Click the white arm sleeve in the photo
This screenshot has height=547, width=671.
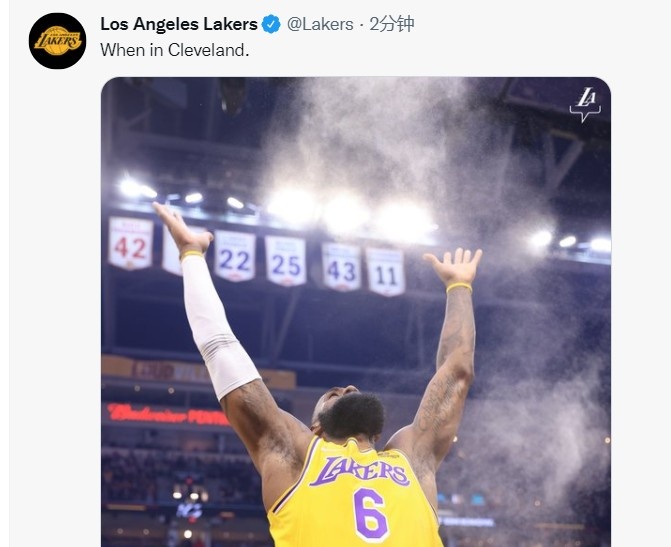pyautogui.click(x=219, y=327)
